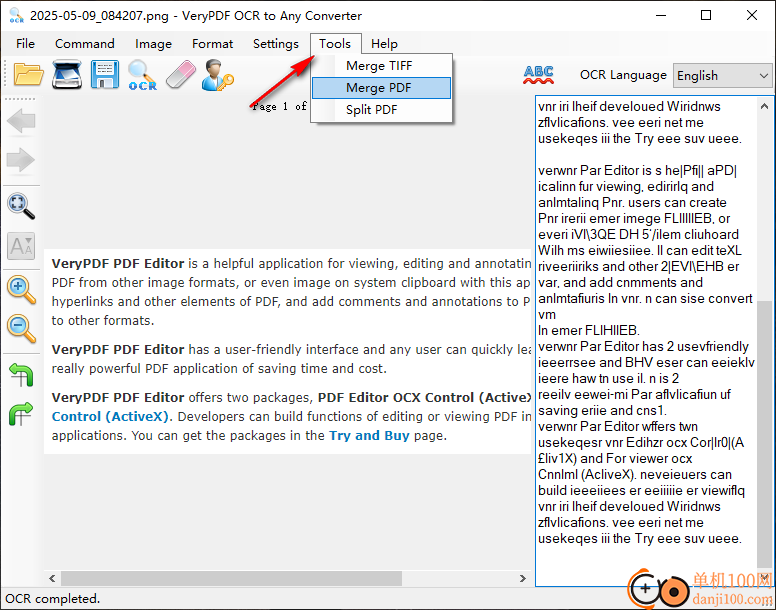
Task: Select the eraser tool icon
Action: click(181, 75)
